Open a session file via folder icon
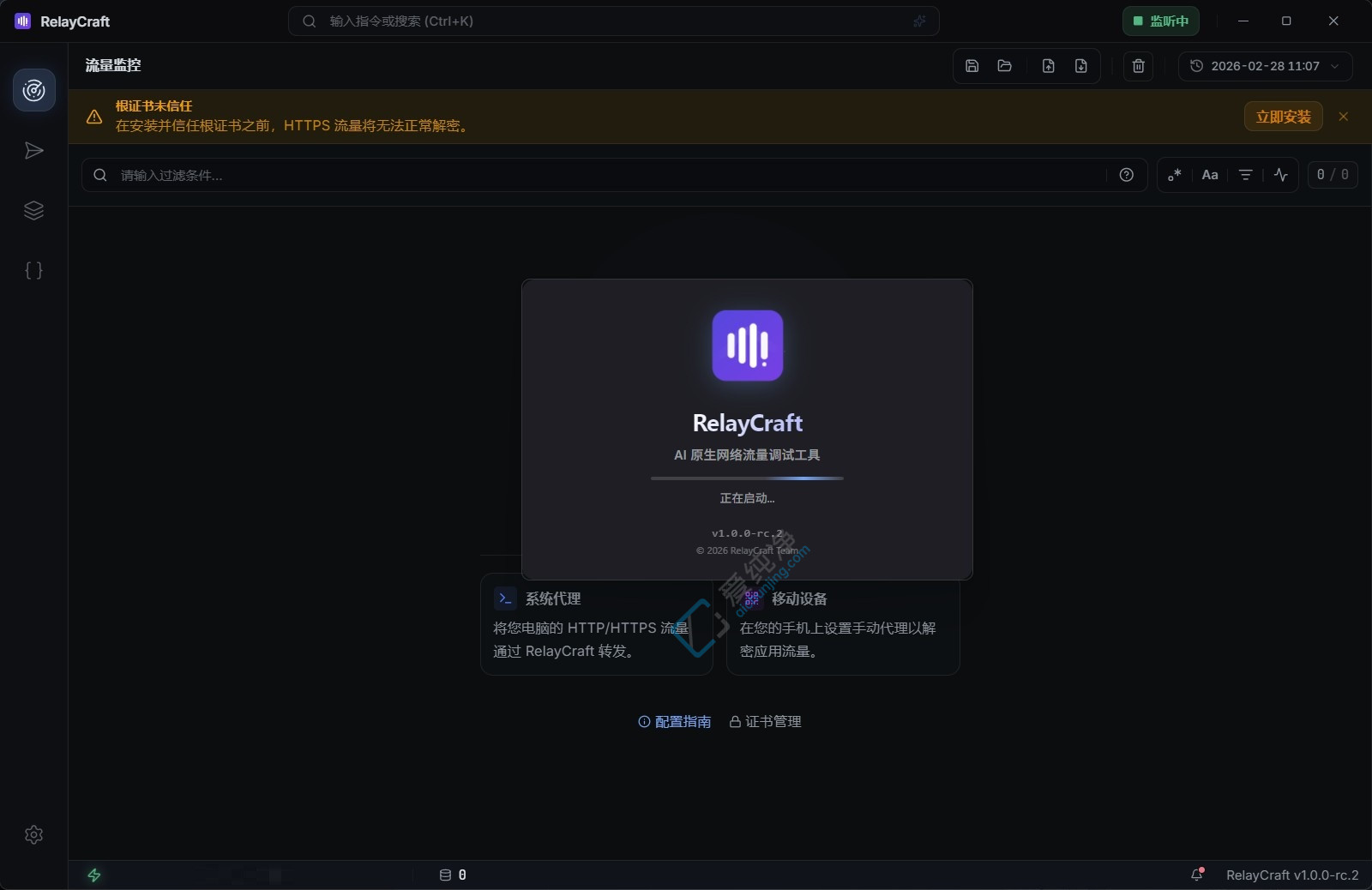1372x890 pixels. (1004, 66)
